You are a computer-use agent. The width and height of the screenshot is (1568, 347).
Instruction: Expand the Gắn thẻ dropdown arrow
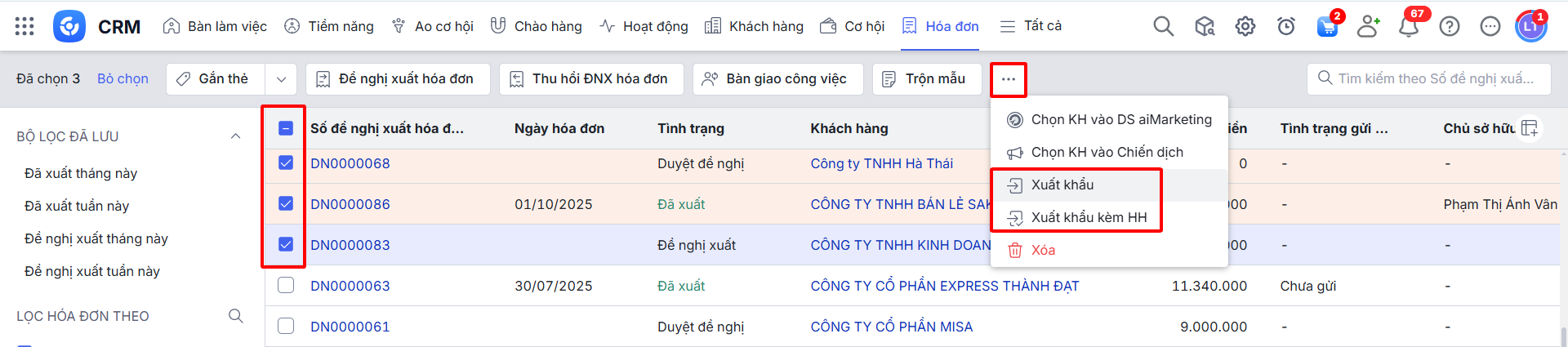tap(281, 79)
